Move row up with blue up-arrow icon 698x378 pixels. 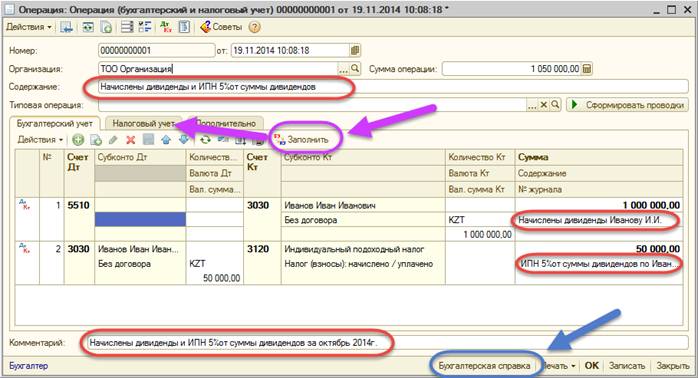166,140
